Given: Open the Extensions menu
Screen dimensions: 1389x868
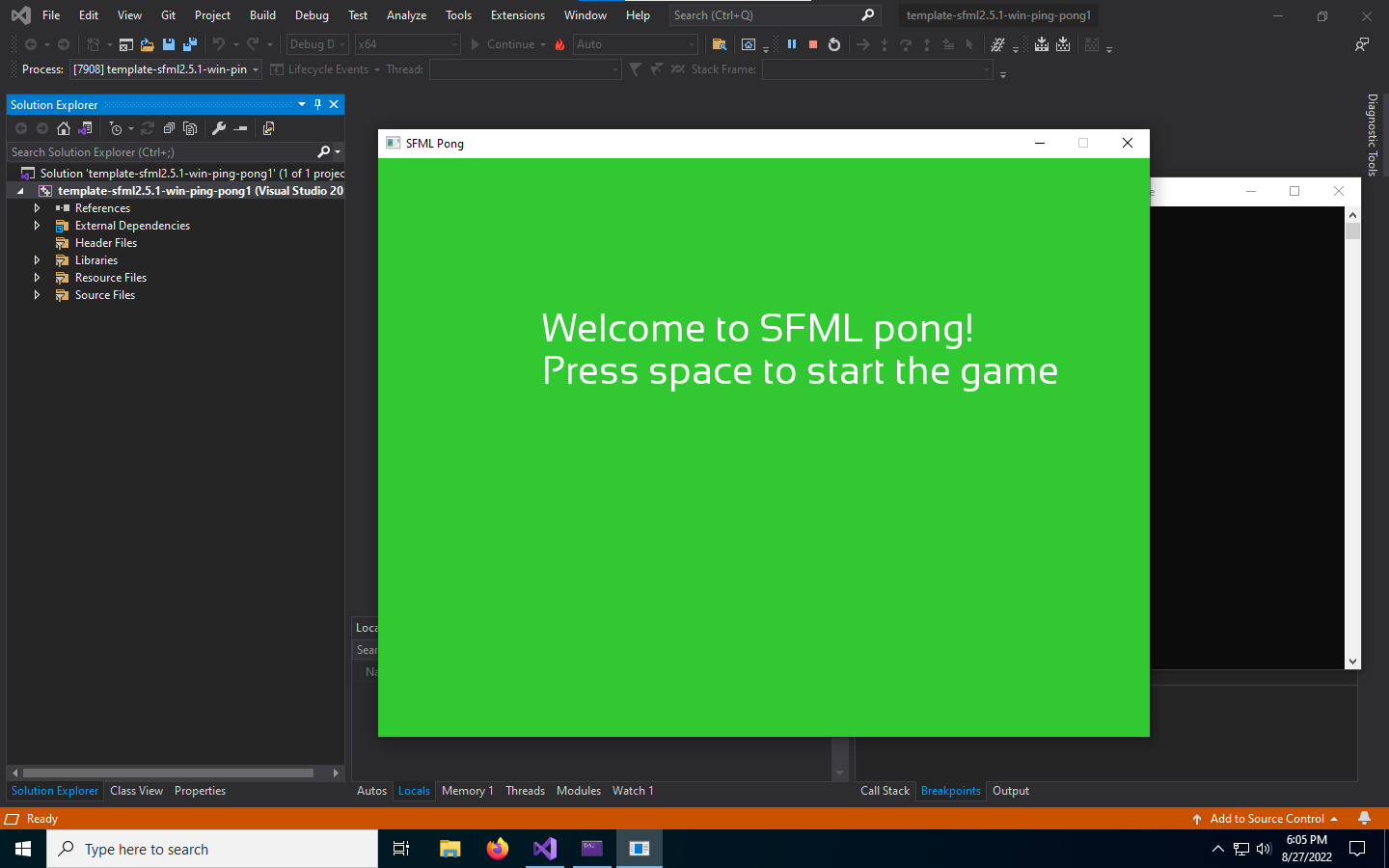Looking at the screenshot, I should (x=518, y=15).
